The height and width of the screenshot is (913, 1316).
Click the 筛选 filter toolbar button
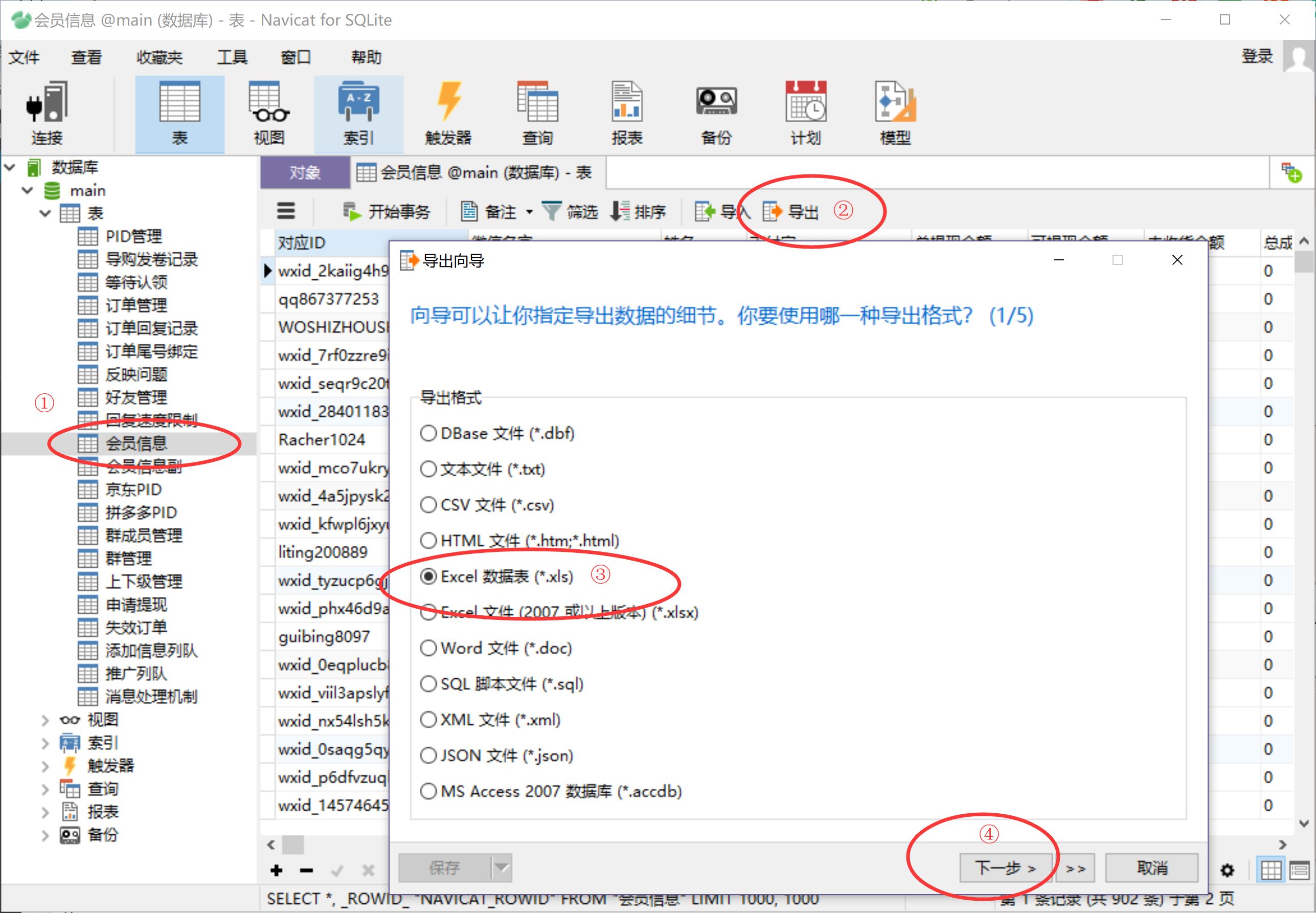point(570,212)
